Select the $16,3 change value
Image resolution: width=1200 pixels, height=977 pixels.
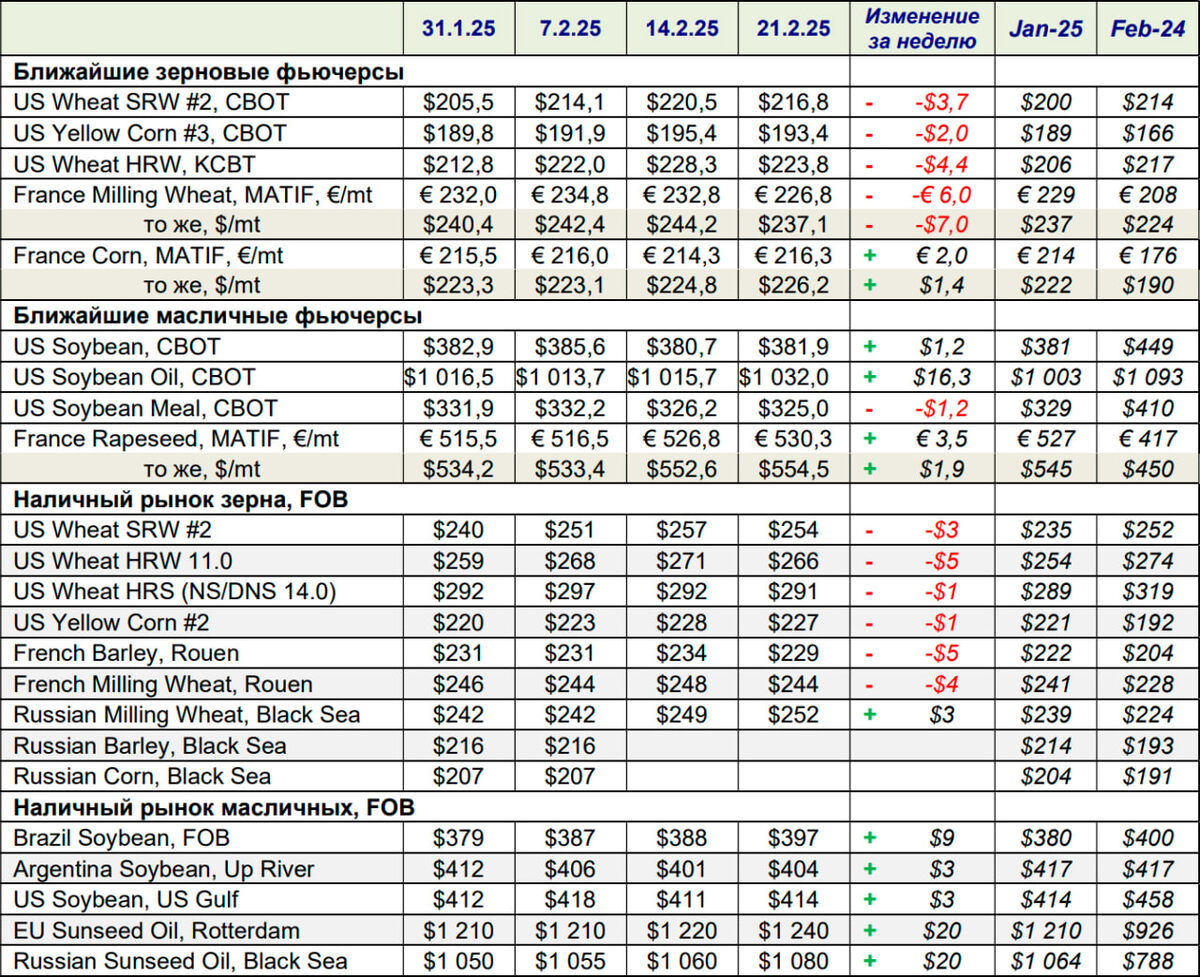click(940, 377)
